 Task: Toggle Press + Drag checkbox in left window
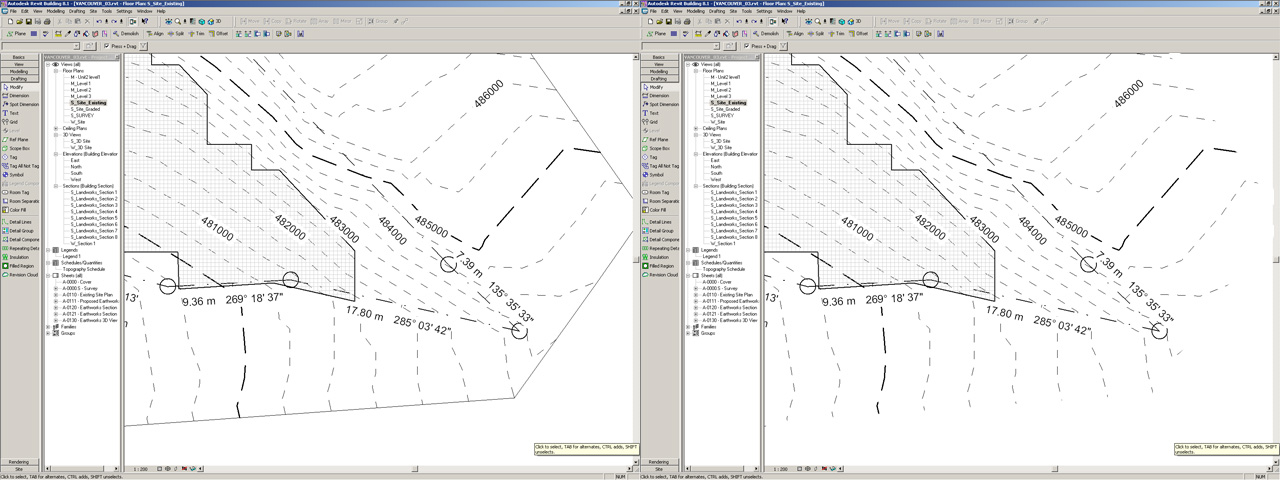click(107, 46)
